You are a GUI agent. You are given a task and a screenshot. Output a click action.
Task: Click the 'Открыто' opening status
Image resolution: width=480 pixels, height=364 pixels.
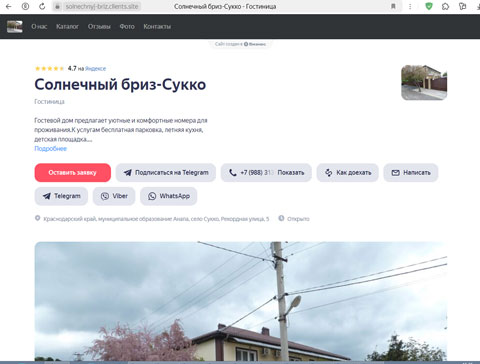pos(298,219)
